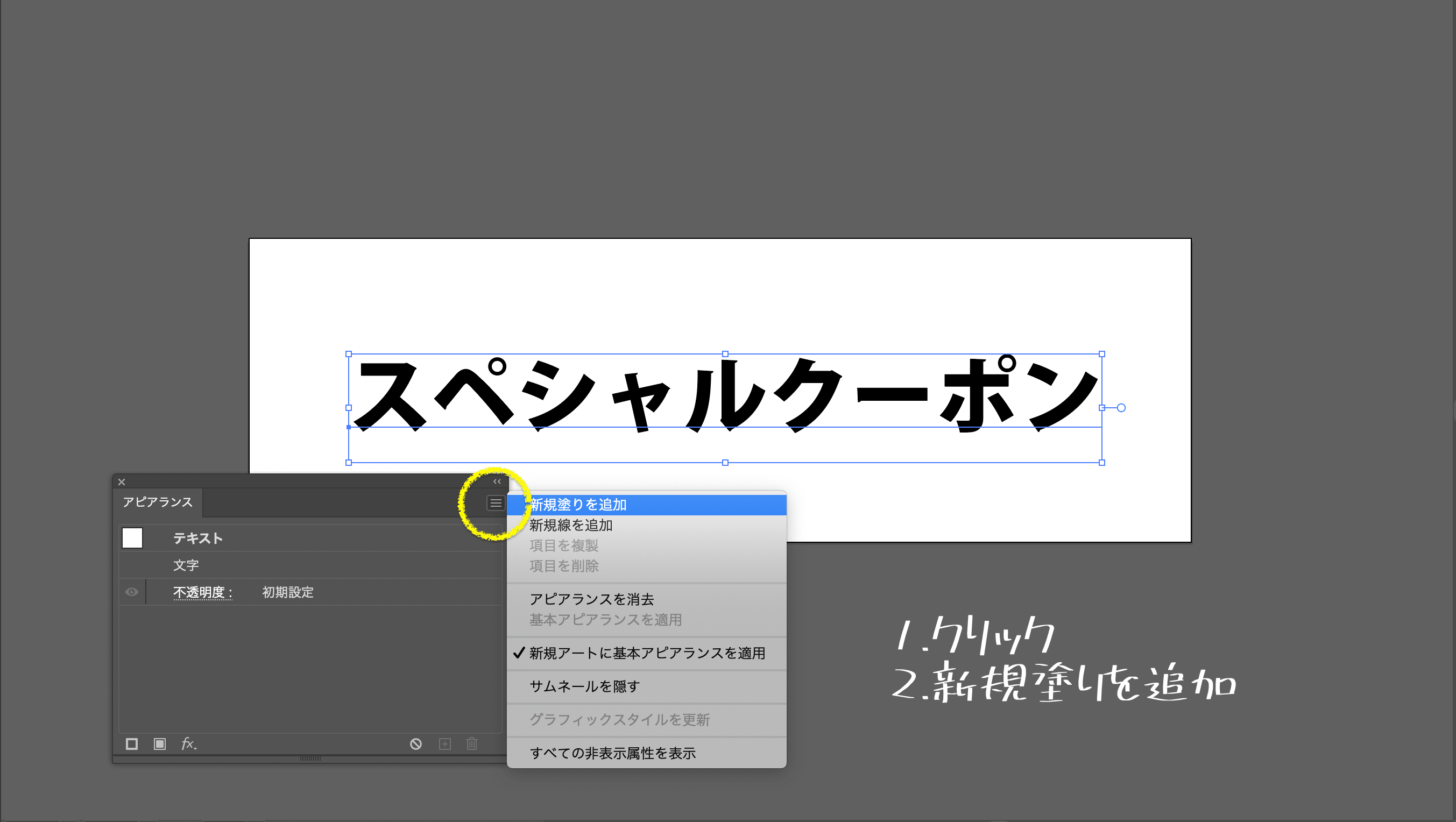Open the 不透明度 opacity link
This screenshot has width=1456, height=822.
point(202,592)
